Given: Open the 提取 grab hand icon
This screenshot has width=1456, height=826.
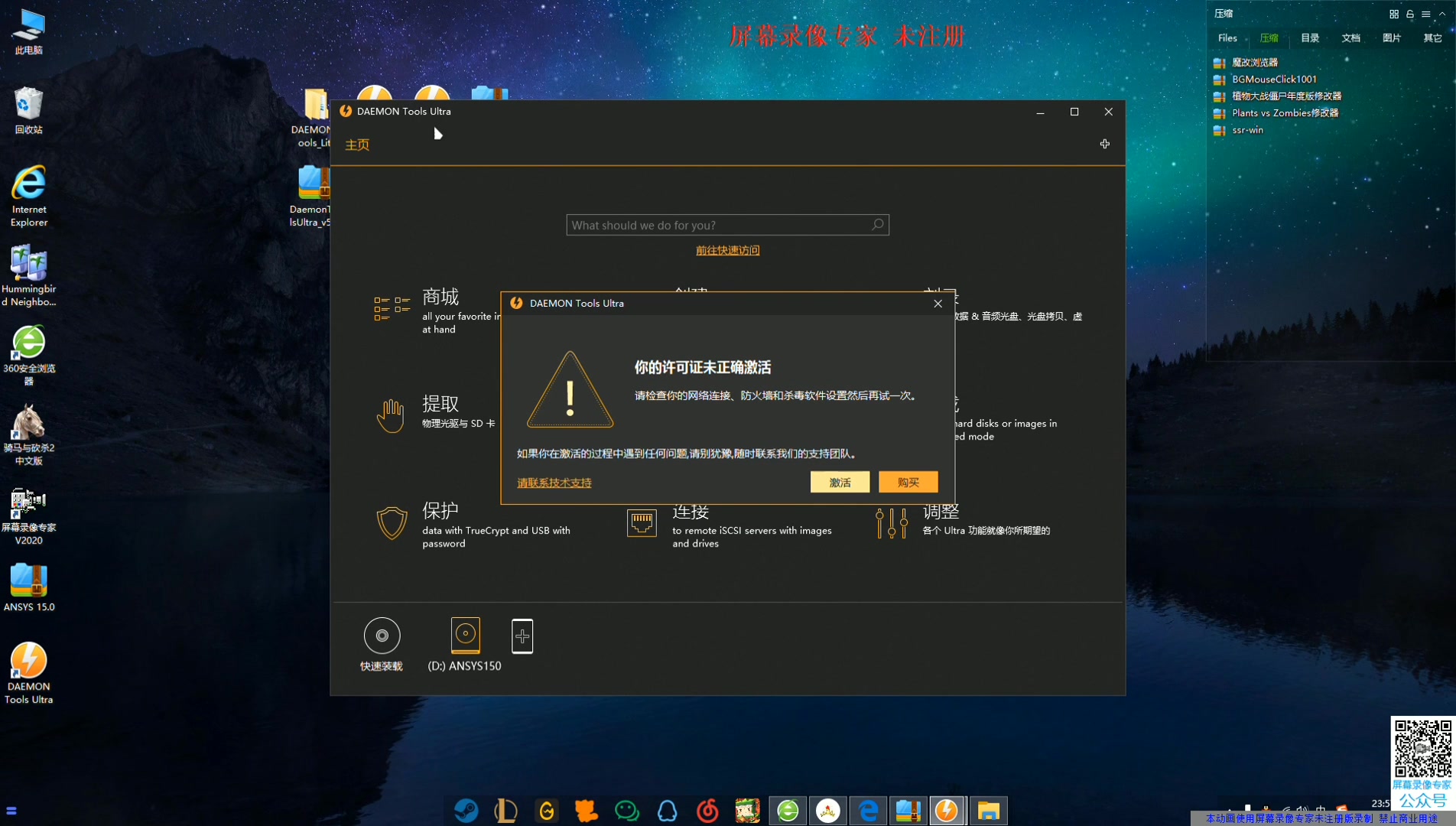Looking at the screenshot, I should coord(391,415).
